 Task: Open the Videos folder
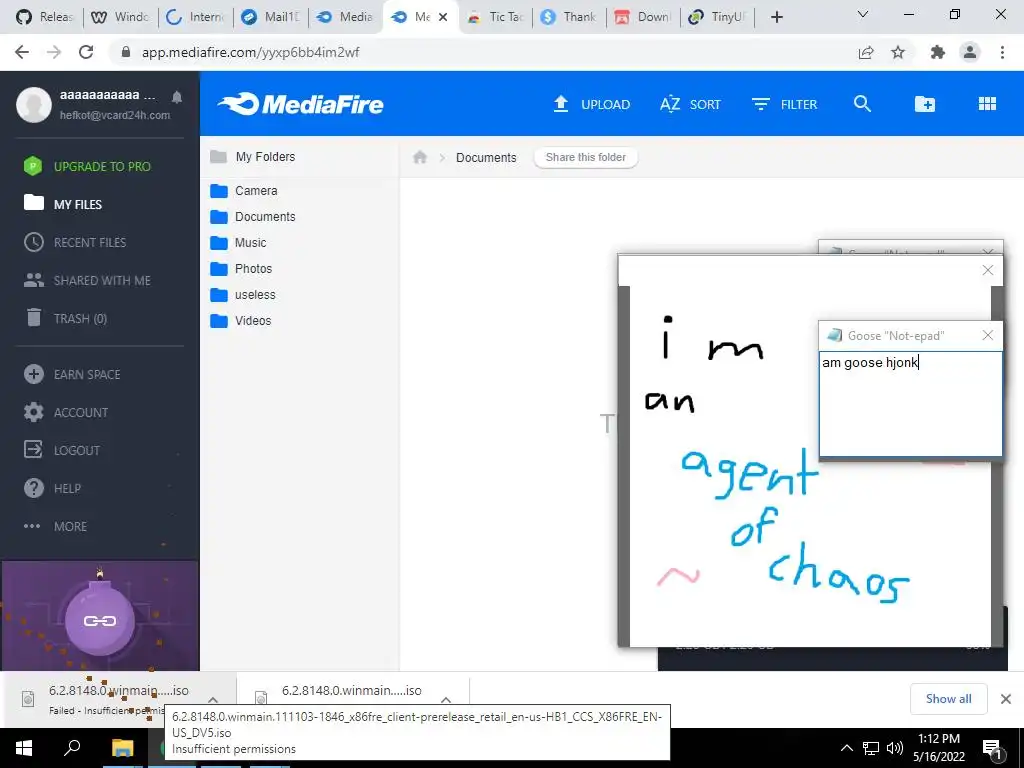[240, 321]
